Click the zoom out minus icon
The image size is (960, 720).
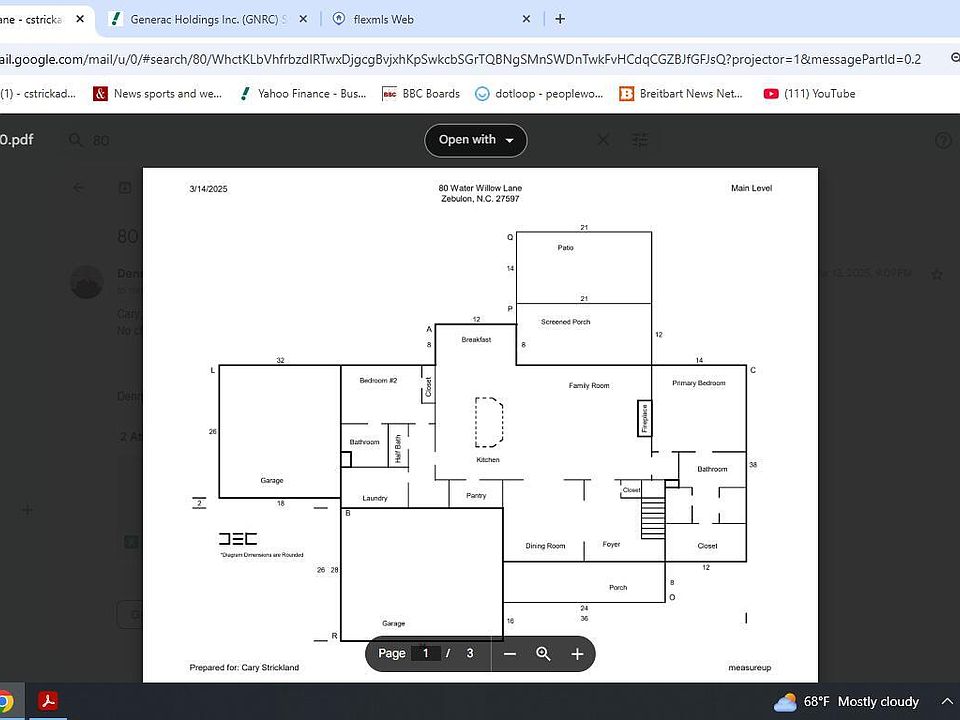(x=510, y=654)
